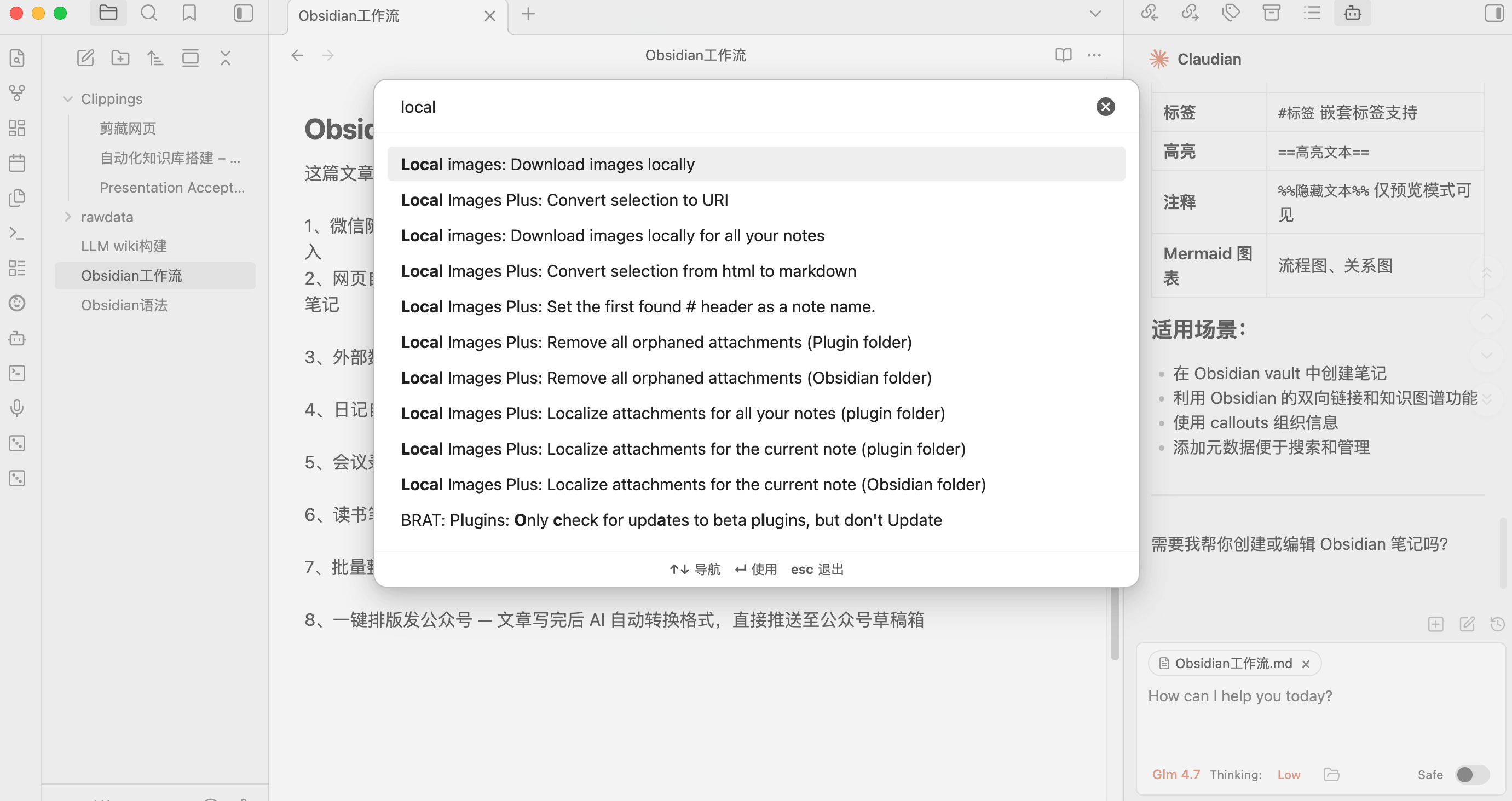This screenshot has width=1512, height=801.
Task: Navigate back with the left arrow
Action: [298, 55]
